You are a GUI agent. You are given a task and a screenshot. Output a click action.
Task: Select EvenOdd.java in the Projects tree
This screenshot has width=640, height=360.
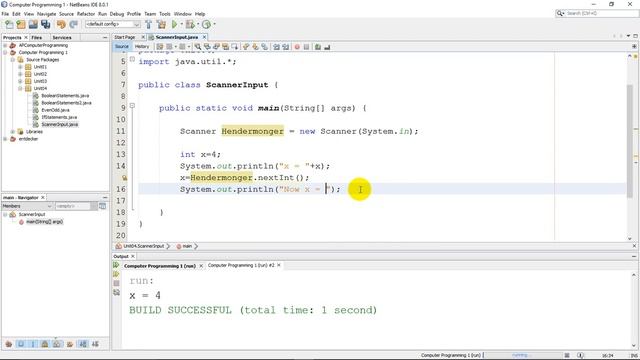[55, 110]
